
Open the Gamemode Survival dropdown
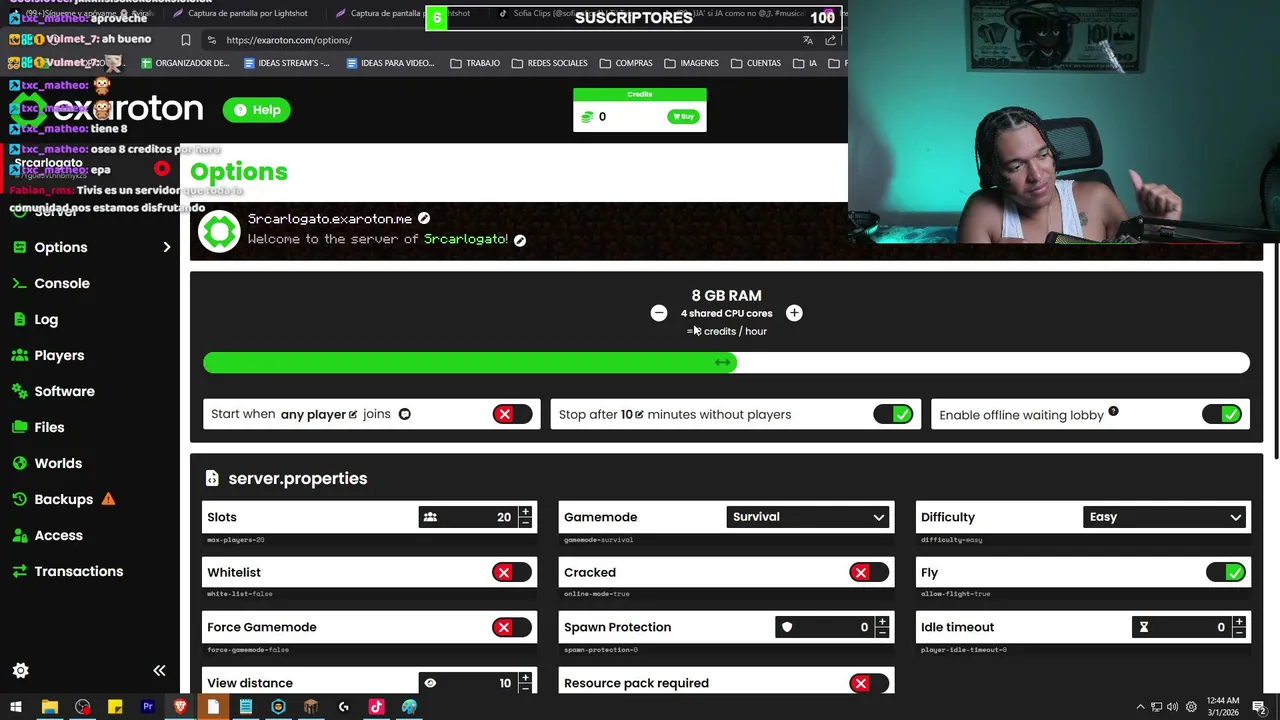pos(808,517)
